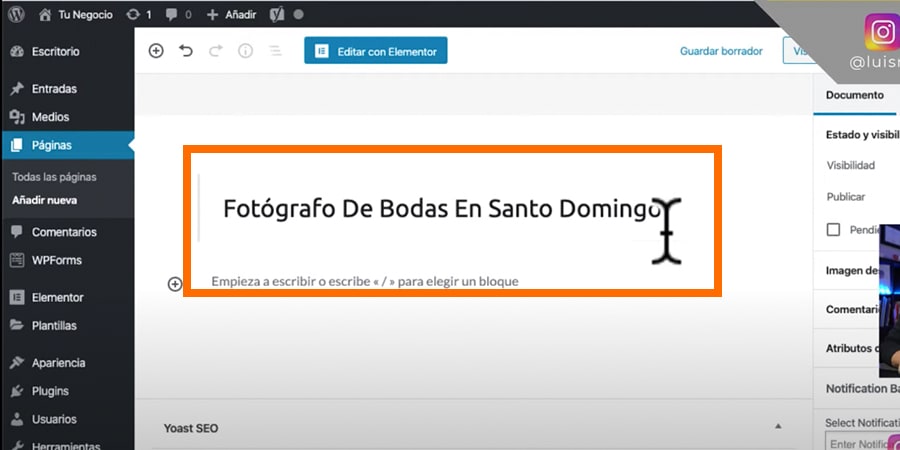Toggle the pending review checkbox

tap(833, 230)
